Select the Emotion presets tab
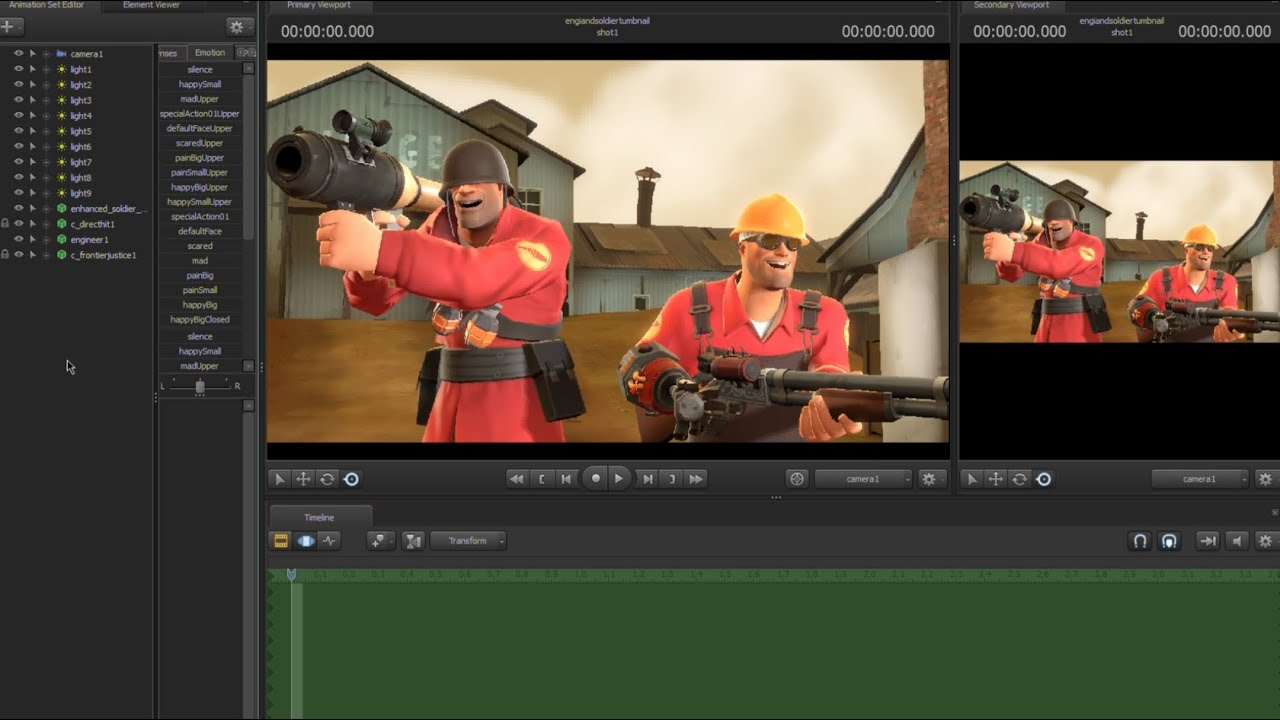Image resolution: width=1280 pixels, height=720 pixels. pos(210,53)
